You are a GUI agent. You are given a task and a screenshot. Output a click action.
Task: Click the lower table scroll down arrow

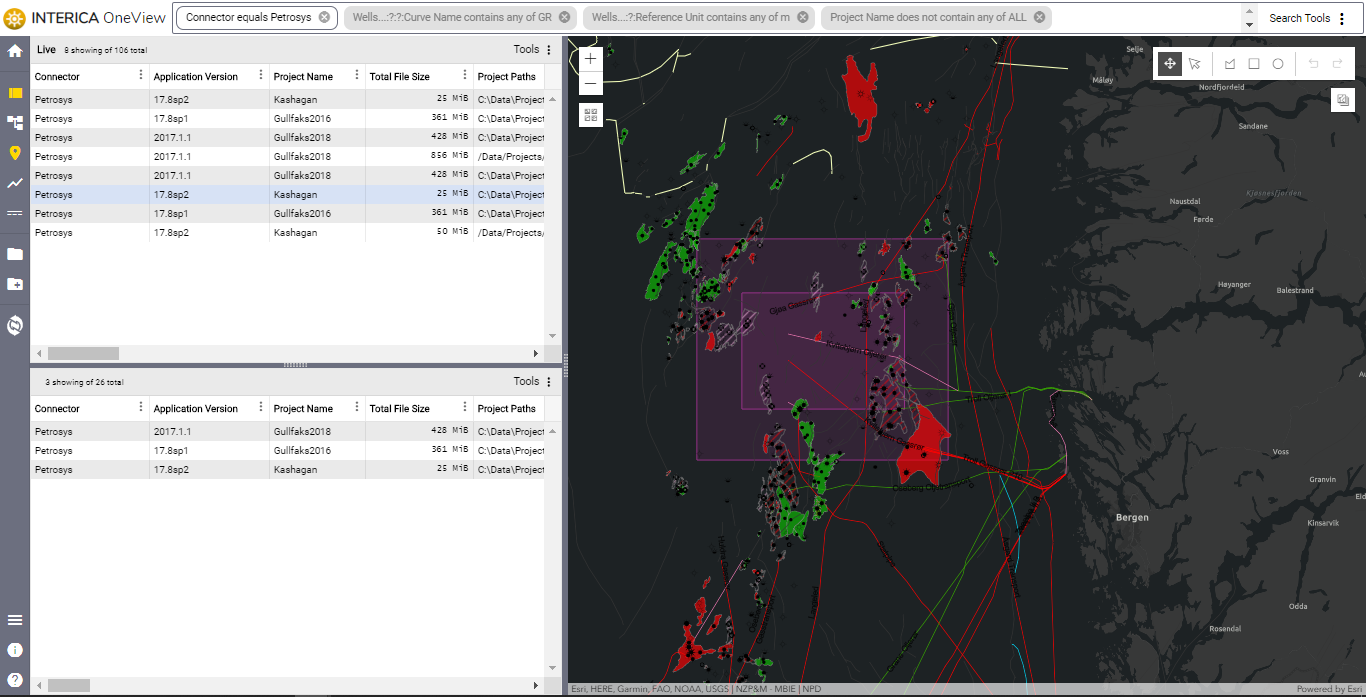click(553, 668)
